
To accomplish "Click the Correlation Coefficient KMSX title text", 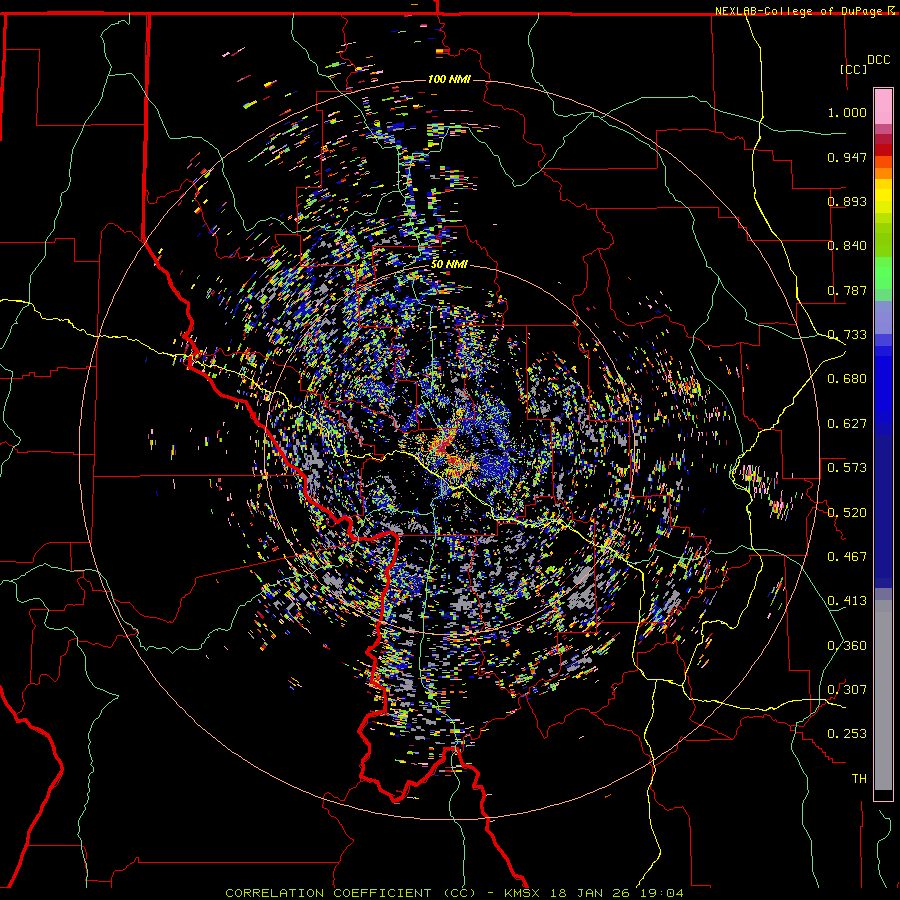I will (455, 893).
